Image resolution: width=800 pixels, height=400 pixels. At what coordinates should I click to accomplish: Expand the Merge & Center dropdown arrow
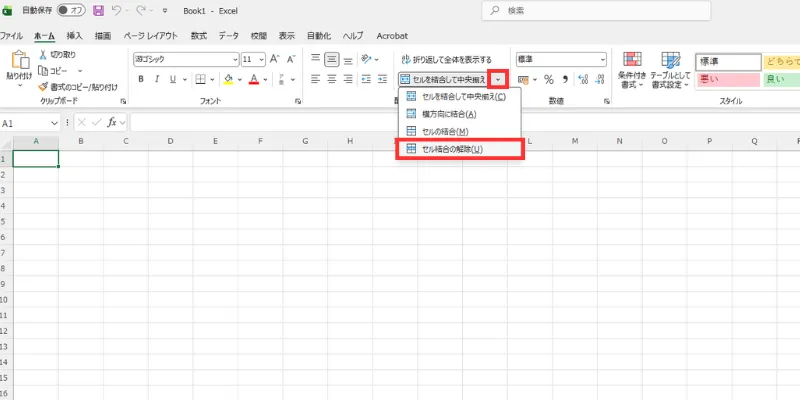click(x=497, y=79)
